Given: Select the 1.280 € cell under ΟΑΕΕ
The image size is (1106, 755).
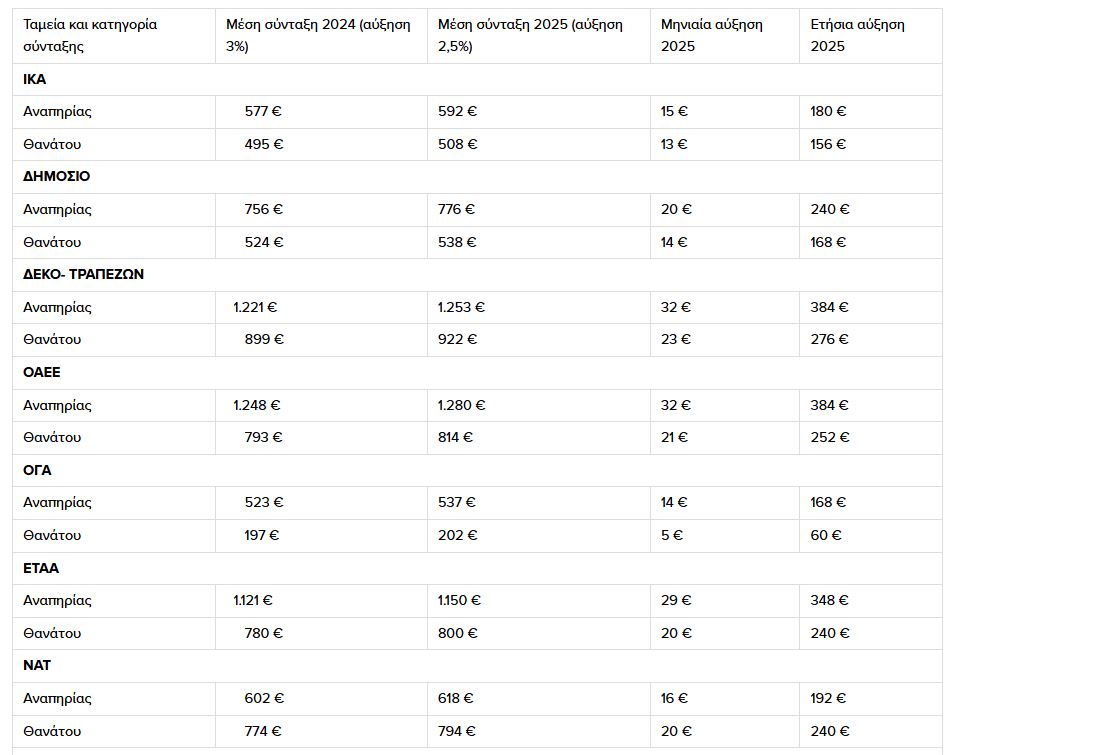Looking at the screenshot, I should tap(539, 406).
